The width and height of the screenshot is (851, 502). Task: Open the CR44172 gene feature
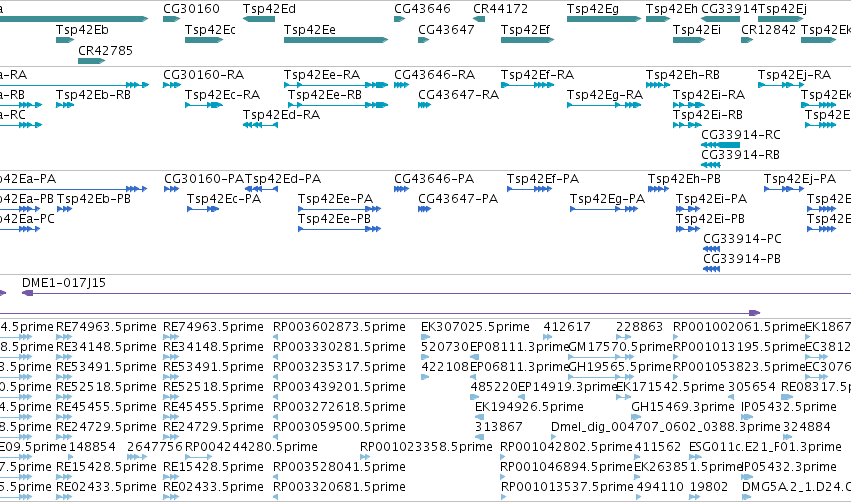[479, 19]
